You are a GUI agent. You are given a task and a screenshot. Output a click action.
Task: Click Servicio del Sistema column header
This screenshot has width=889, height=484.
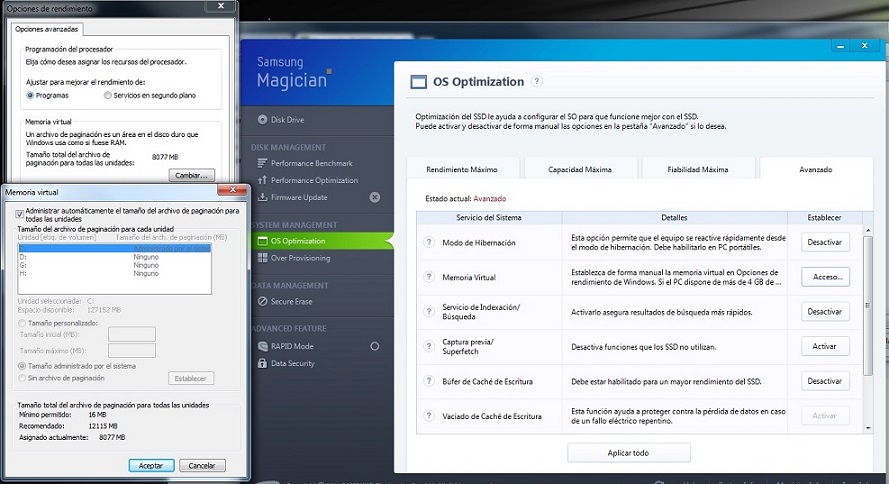click(489, 218)
